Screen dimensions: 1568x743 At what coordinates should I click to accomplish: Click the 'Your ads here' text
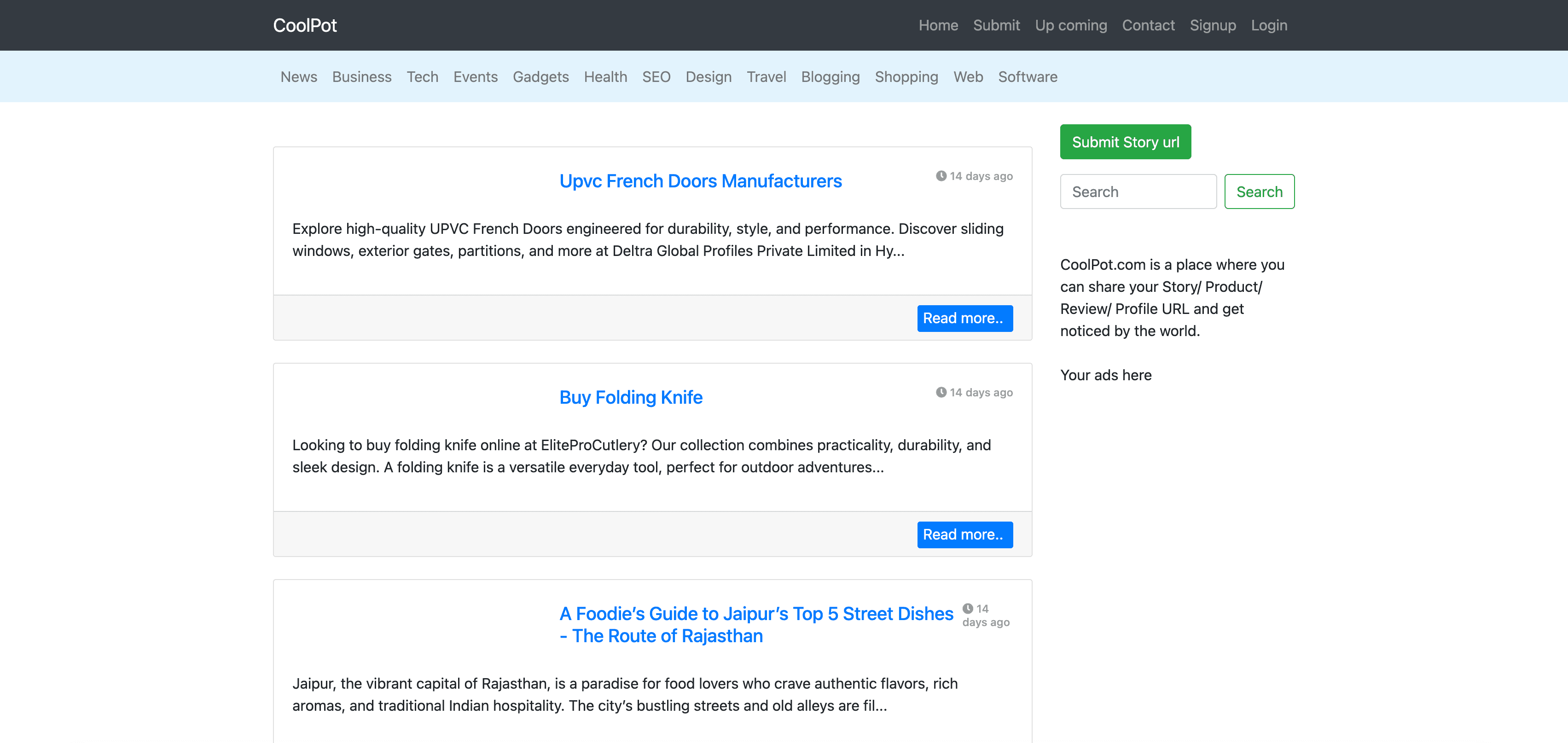(1105, 375)
